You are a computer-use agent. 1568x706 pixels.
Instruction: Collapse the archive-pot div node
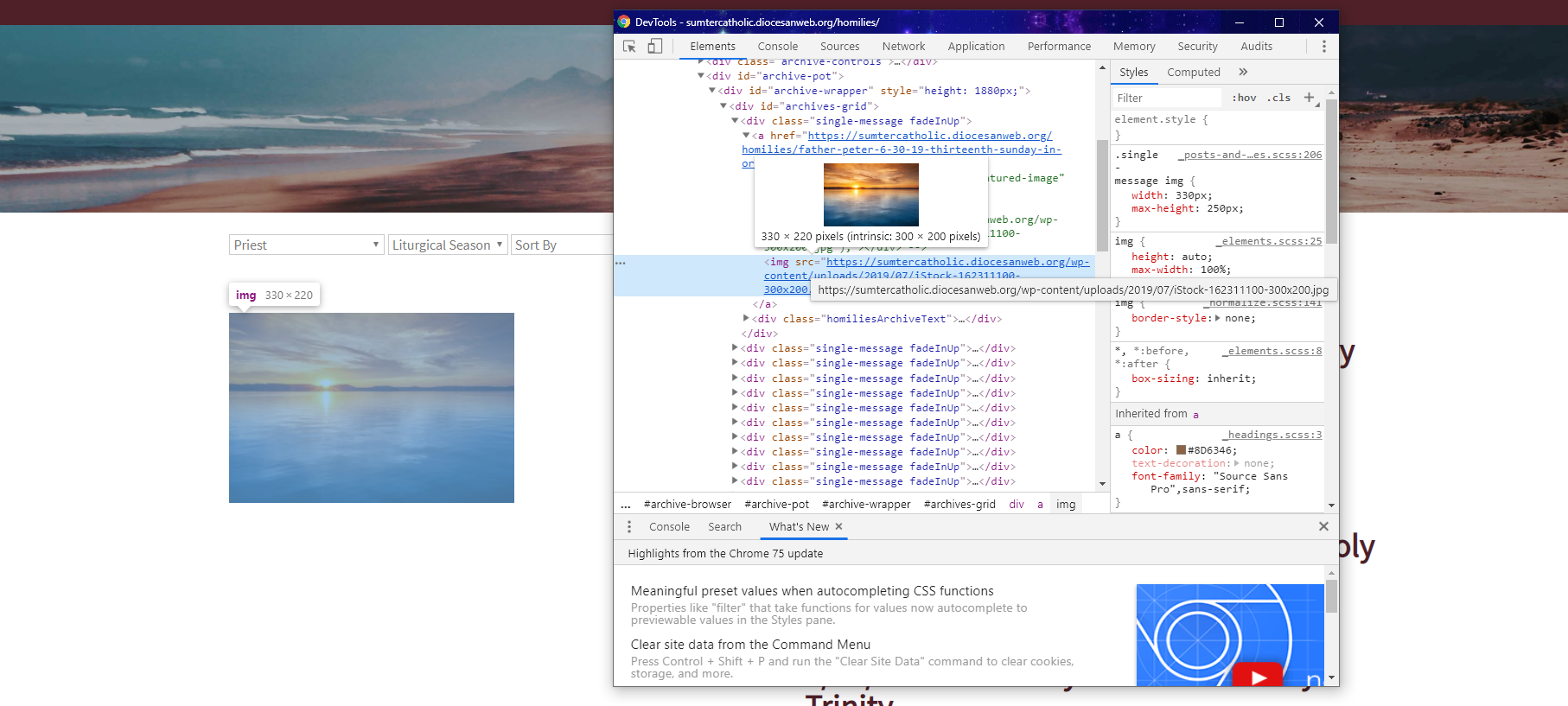701,76
